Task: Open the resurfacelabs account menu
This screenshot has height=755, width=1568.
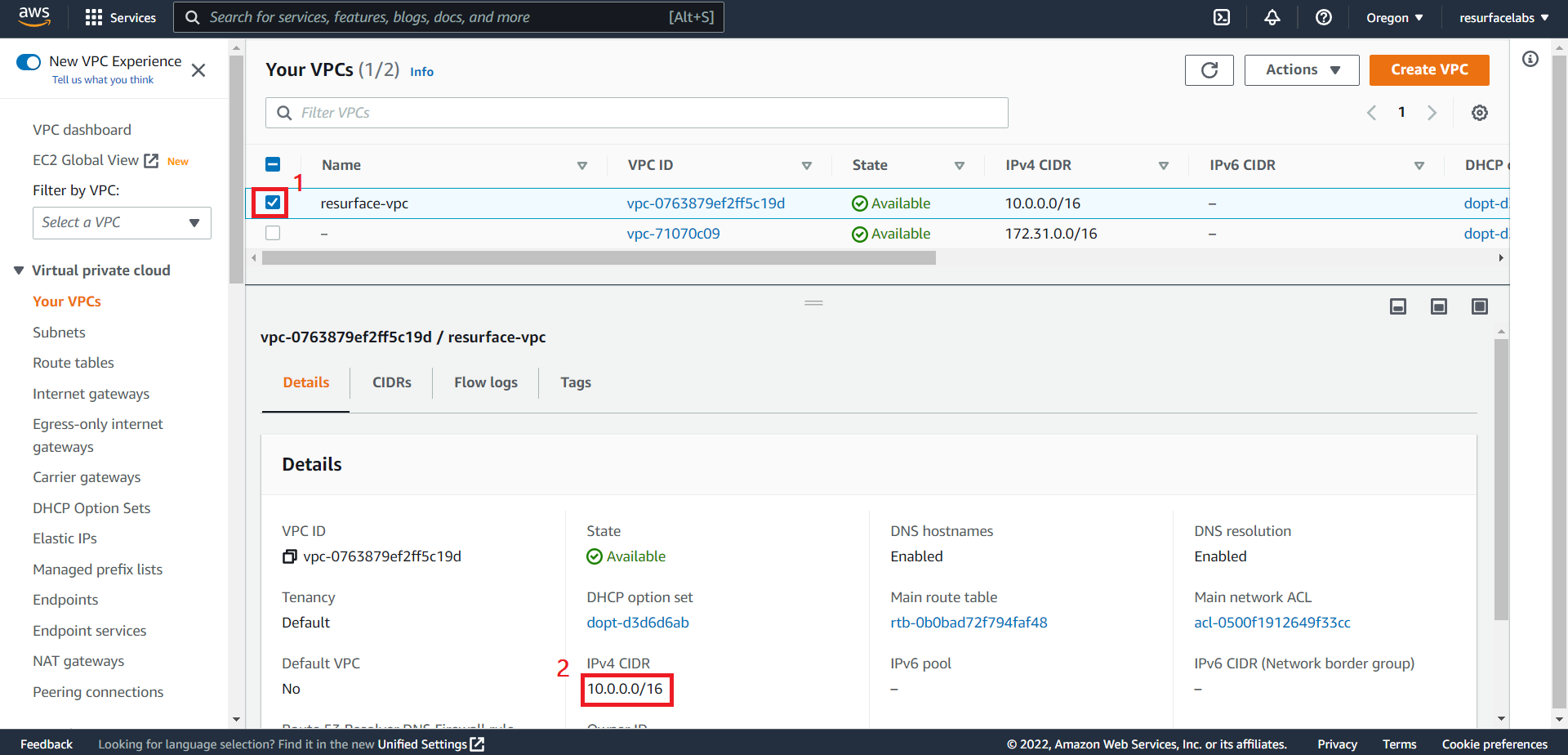Action: pos(1504,17)
